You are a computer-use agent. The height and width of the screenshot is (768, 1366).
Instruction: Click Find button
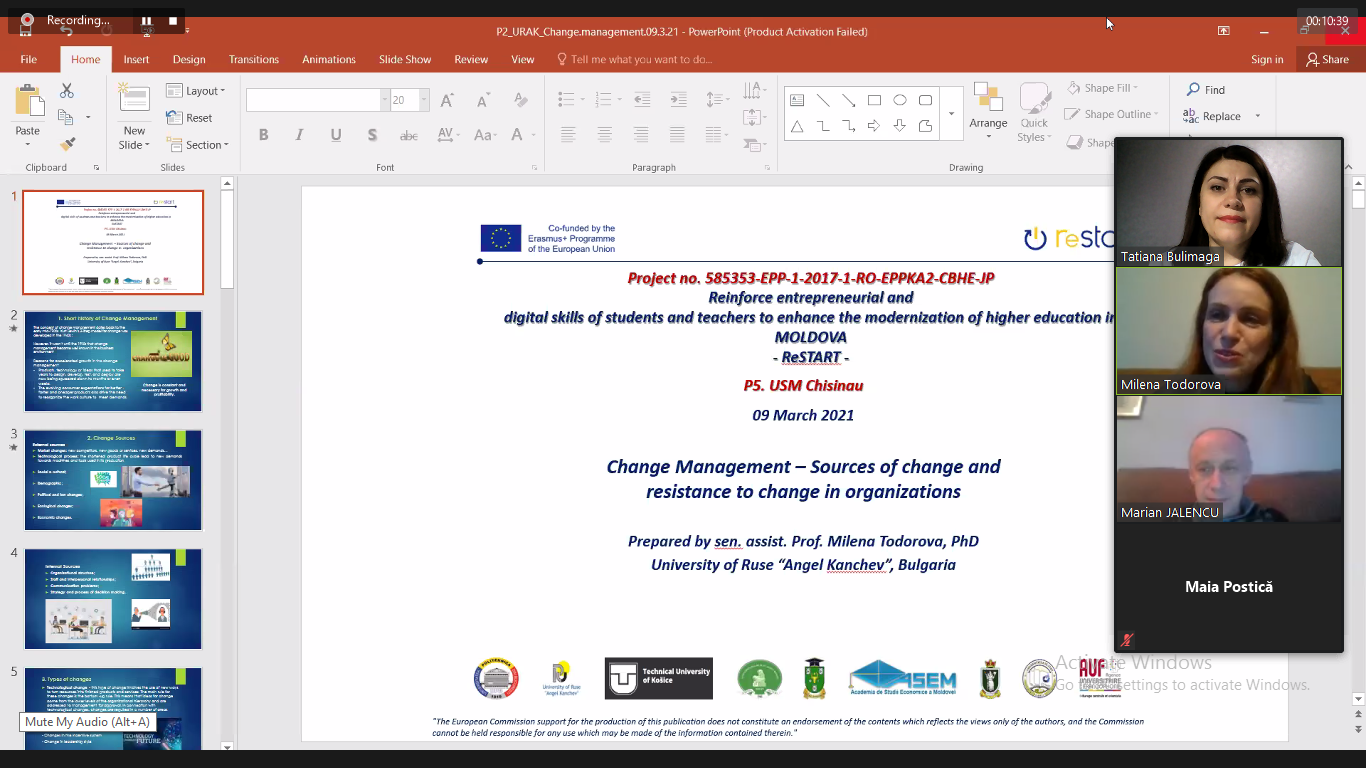tap(1206, 89)
